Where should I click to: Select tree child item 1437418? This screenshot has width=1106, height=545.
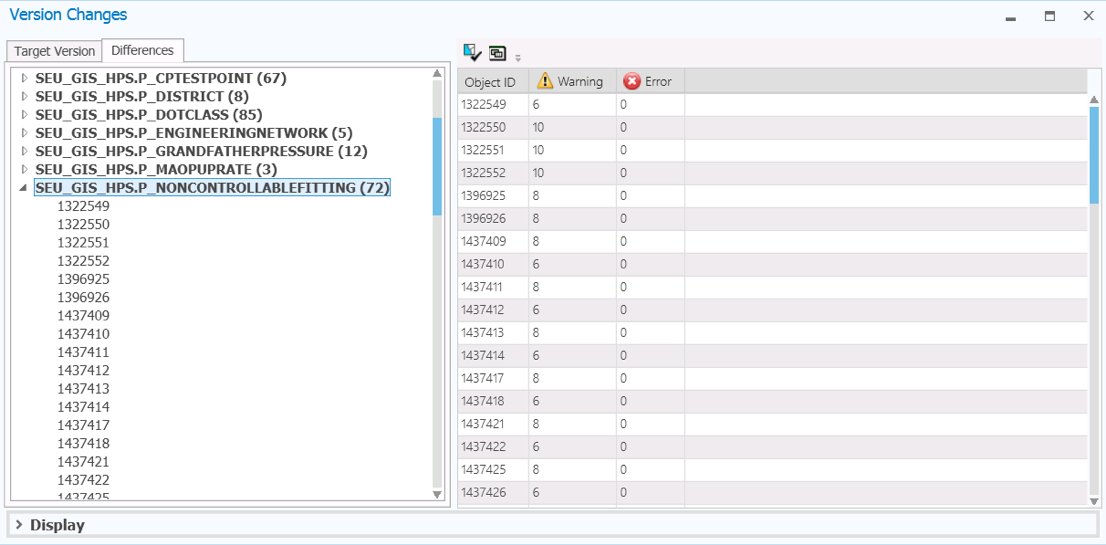pyautogui.click(x=83, y=444)
